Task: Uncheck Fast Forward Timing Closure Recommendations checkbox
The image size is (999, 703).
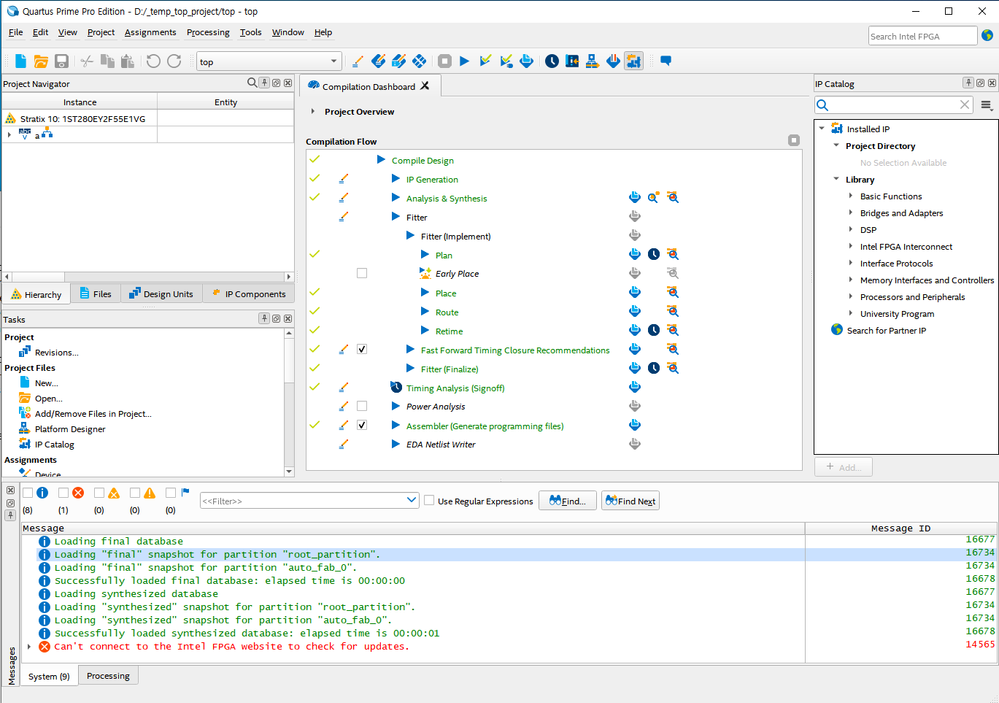Action: coord(362,350)
